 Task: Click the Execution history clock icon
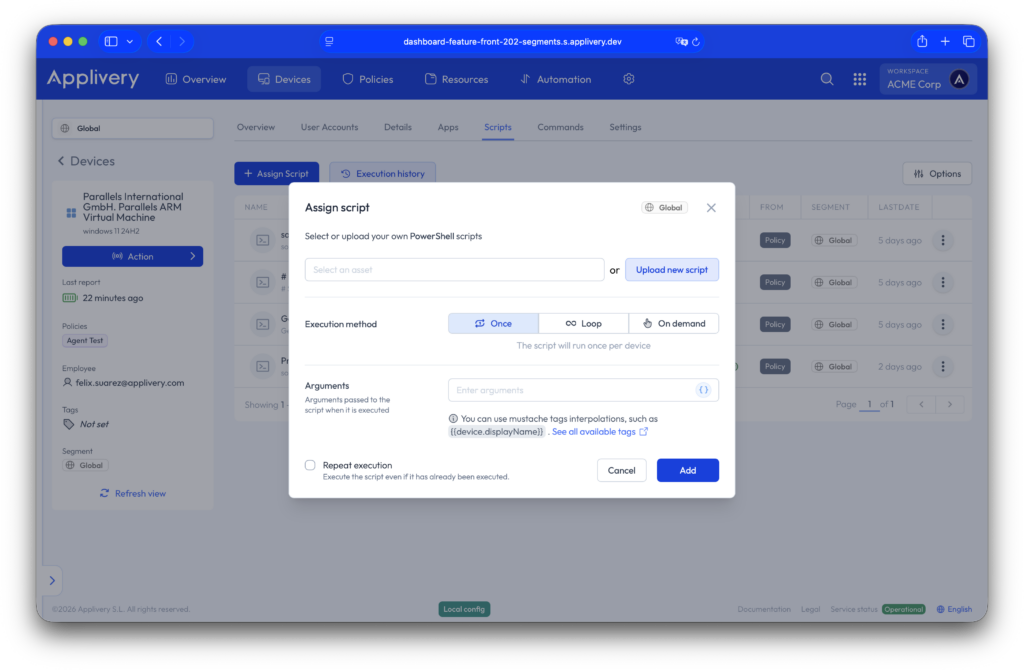[x=346, y=173]
